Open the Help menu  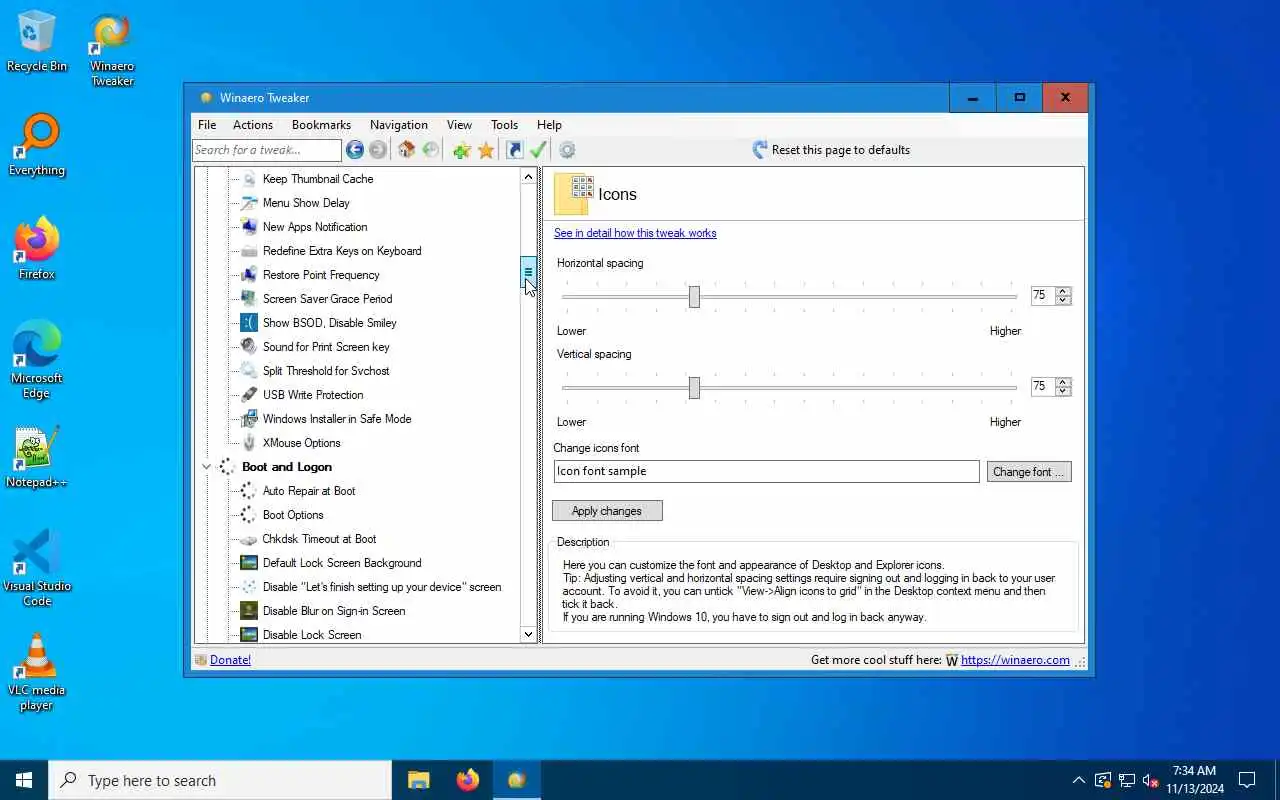tap(549, 125)
